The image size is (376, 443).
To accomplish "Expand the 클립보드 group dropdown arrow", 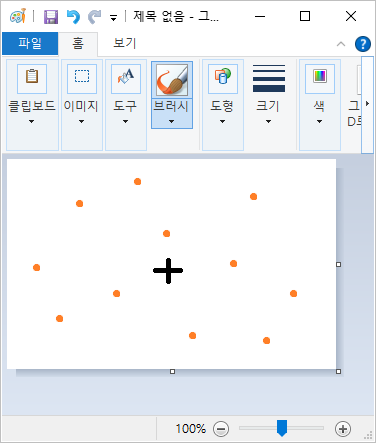I will [x=31, y=122].
